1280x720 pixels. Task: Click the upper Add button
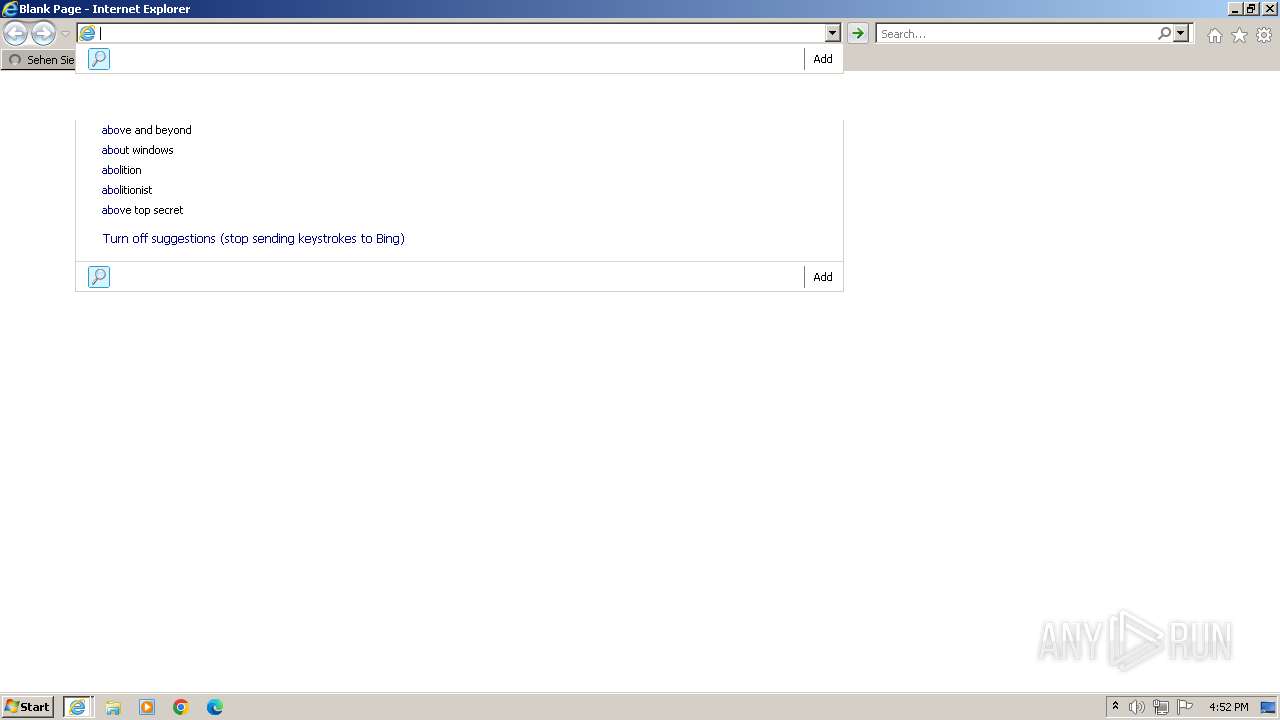(823, 59)
